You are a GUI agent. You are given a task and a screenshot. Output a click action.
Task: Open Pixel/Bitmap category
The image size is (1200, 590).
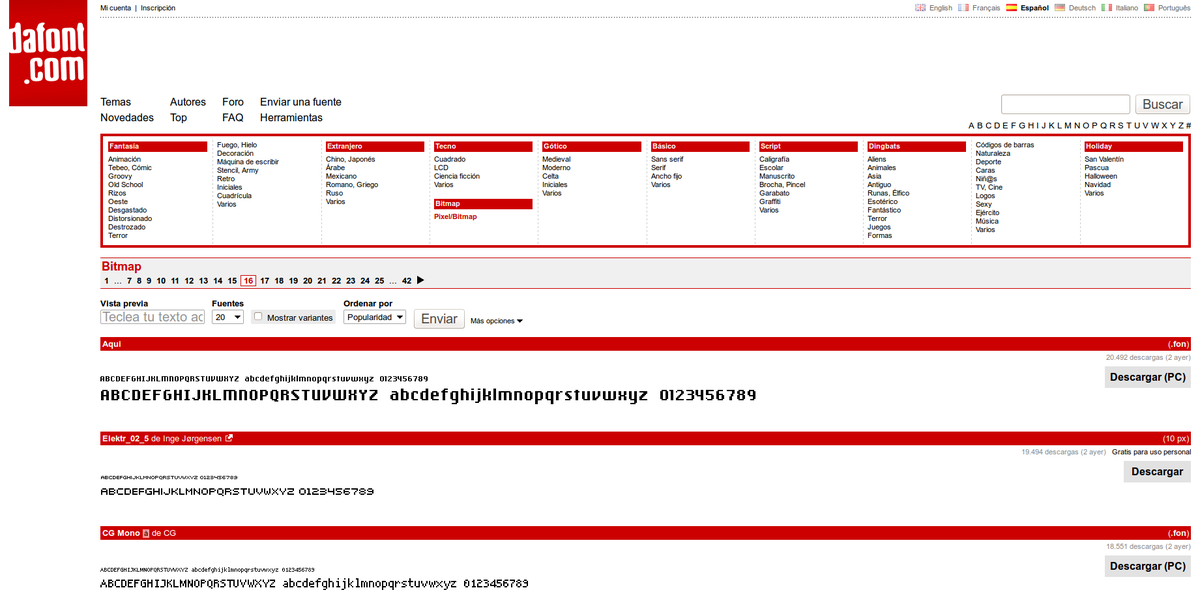(x=455, y=216)
